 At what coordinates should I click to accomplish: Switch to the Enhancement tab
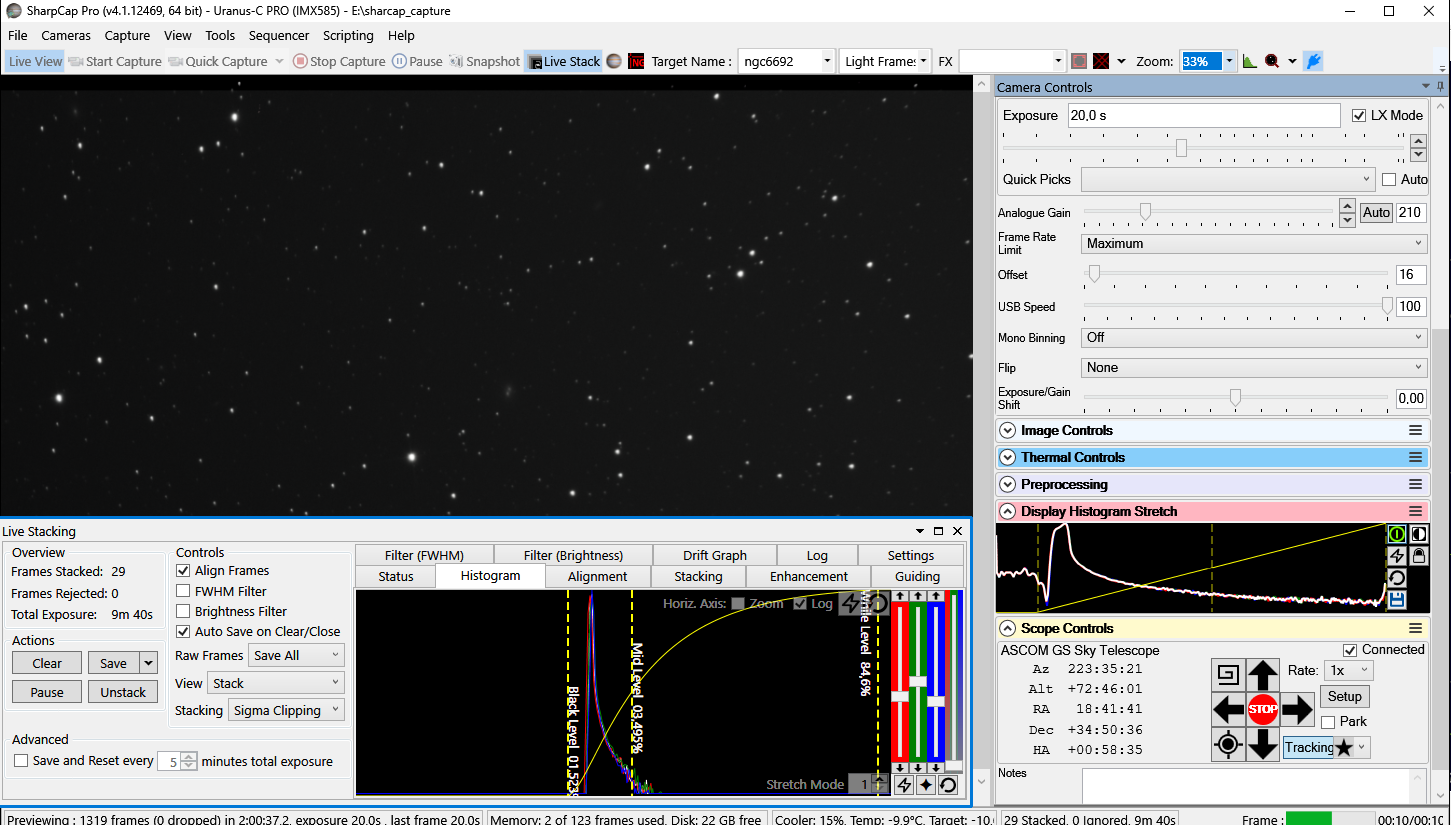pos(808,576)
